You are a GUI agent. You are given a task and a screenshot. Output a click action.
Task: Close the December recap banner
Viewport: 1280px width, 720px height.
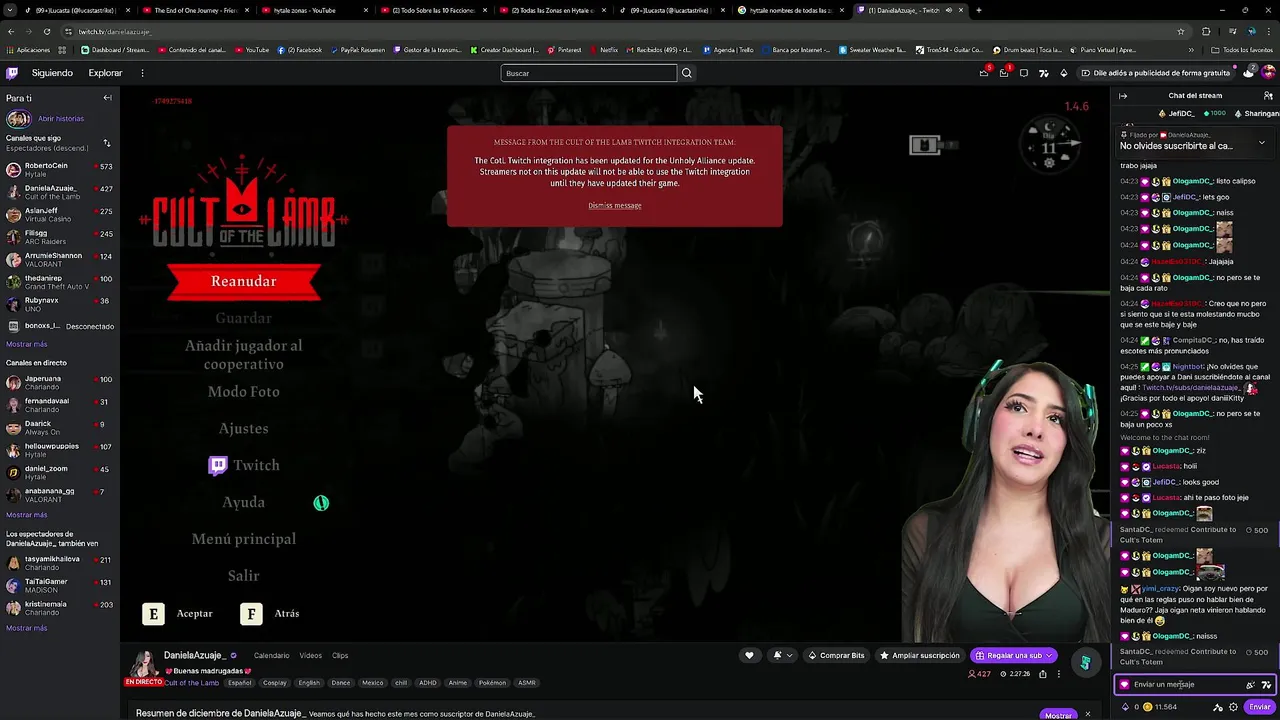(1088, 714)
